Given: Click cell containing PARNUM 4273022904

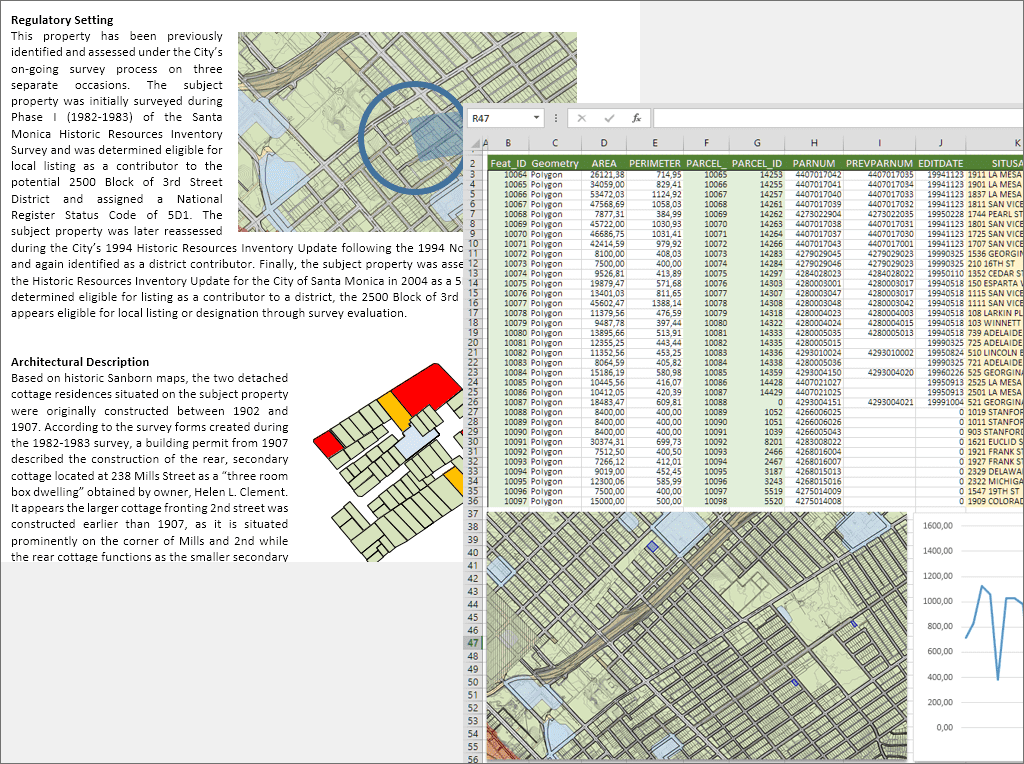Looking at the screenshot, I should [x=814, y=214].
